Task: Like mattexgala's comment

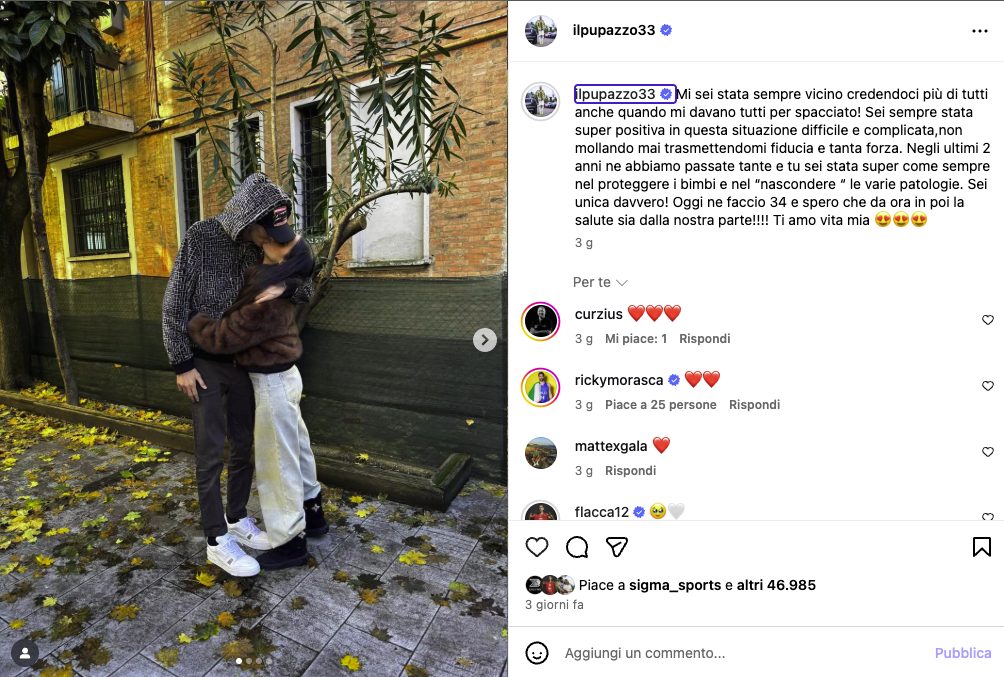Action: pyautogui.click(x=988, y=452)
